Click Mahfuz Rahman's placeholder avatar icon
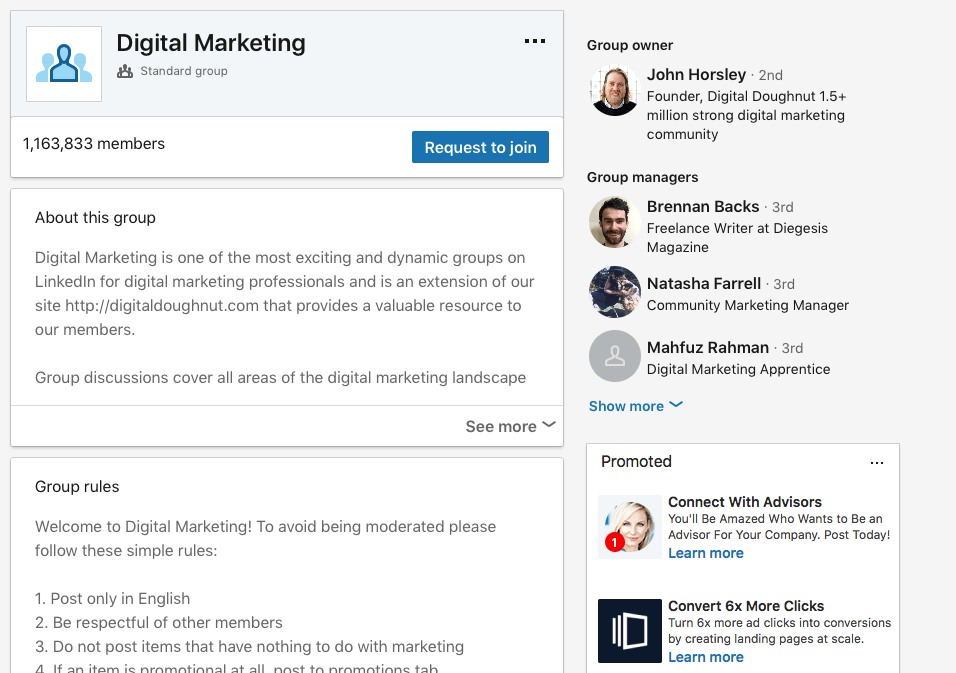 click(615, 356)
